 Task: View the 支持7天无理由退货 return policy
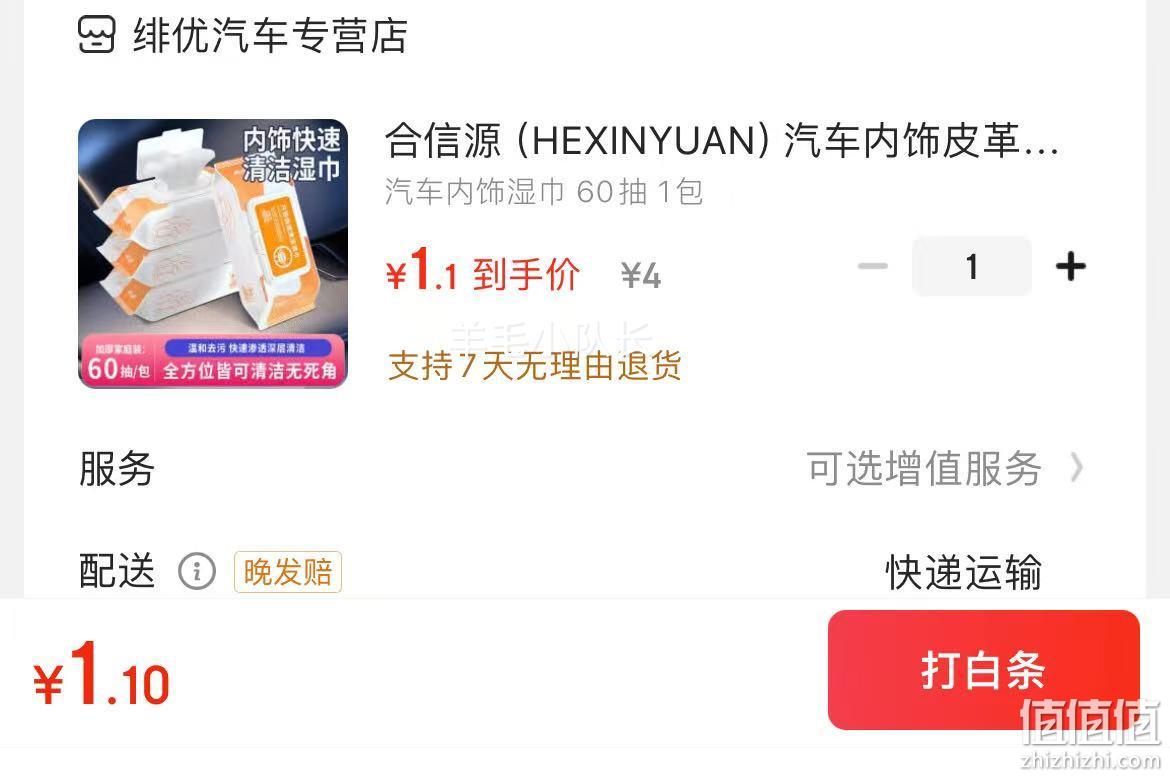[535, 366]
